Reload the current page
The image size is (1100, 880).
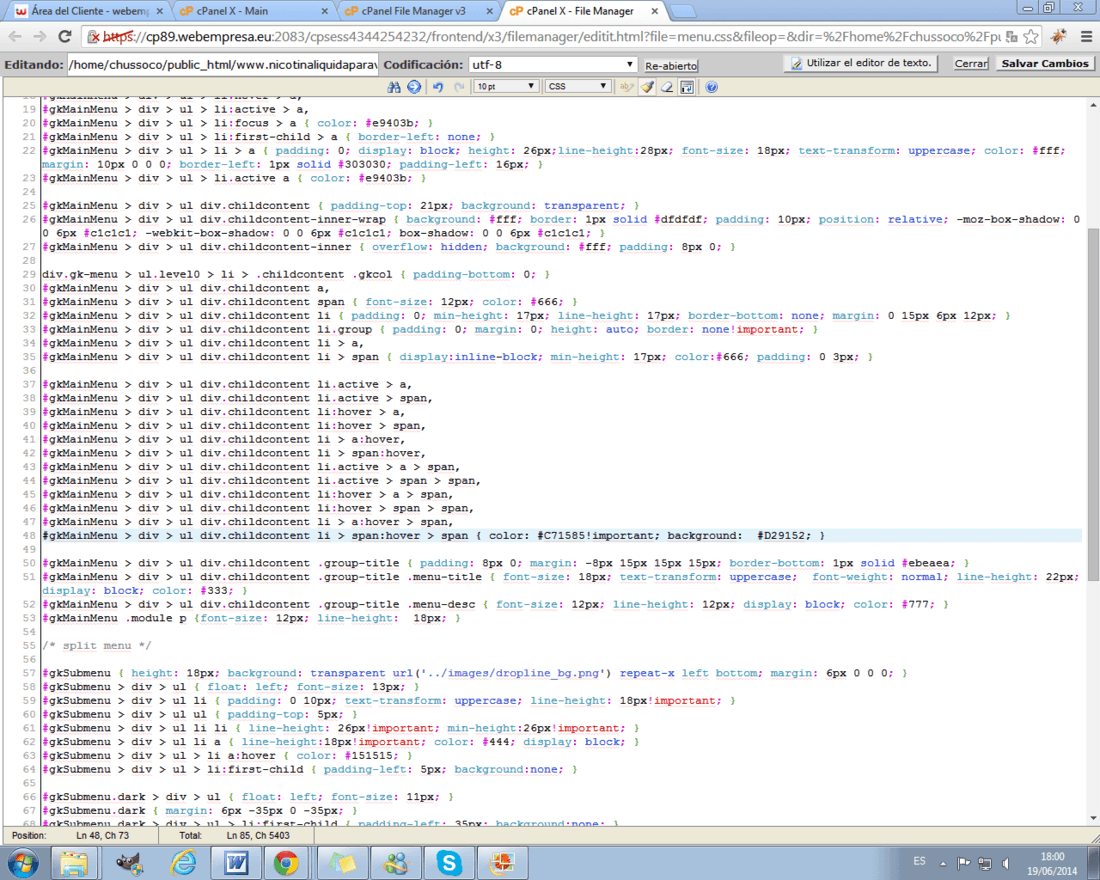point(65,36)
